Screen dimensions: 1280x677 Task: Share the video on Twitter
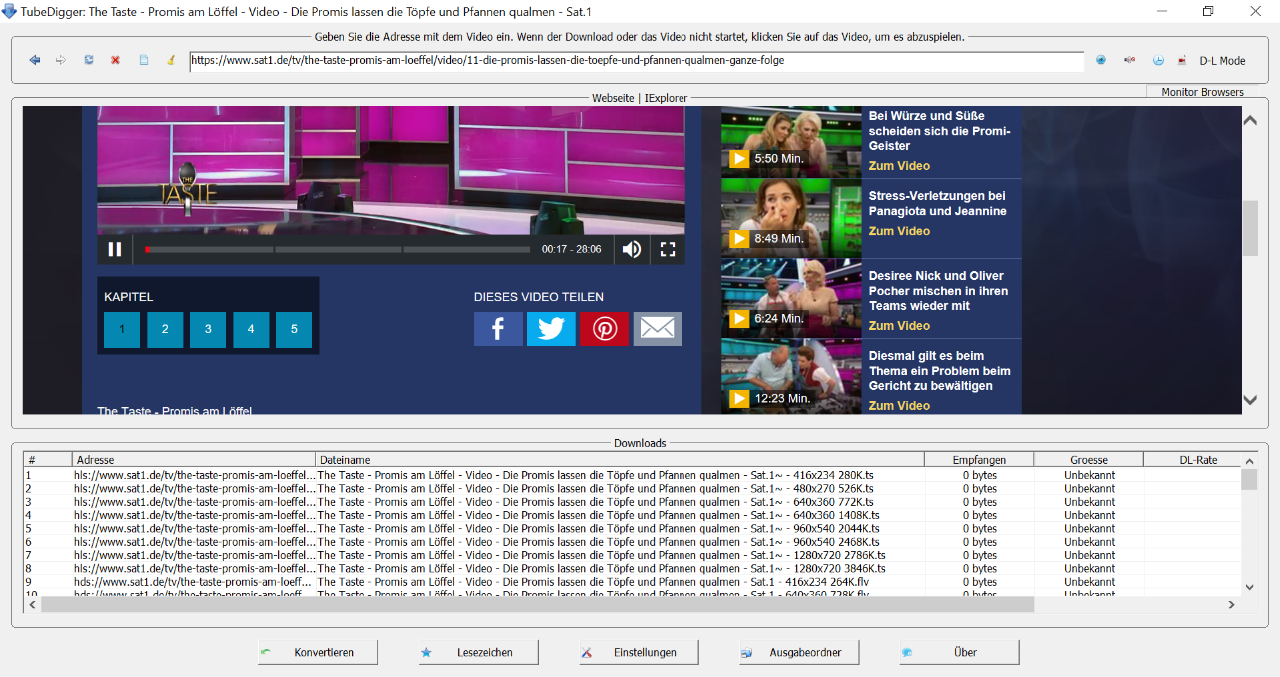coord(551,329)
